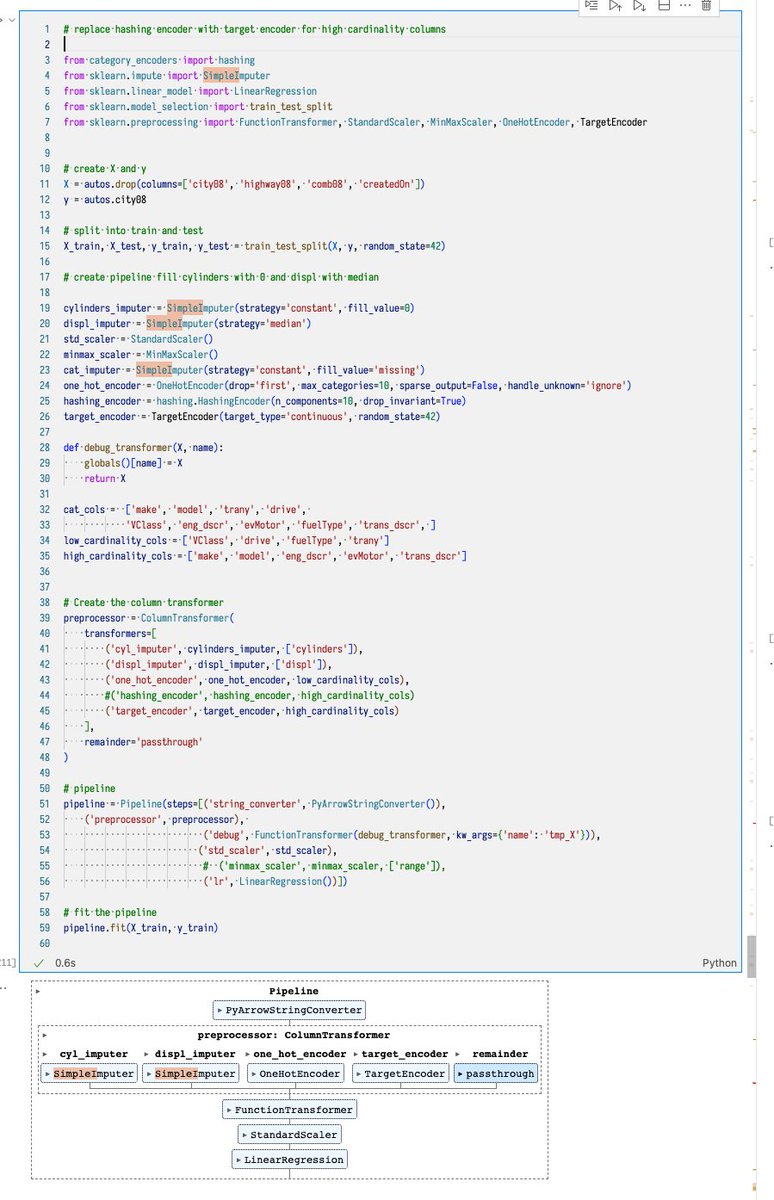Expand FunctionTransformer step box

[x=289, y=1109]
